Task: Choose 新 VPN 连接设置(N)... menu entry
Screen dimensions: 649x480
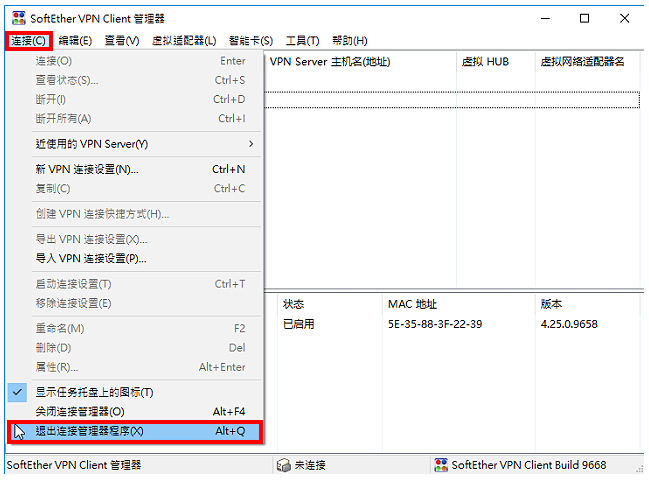Action: coord(135,169)
